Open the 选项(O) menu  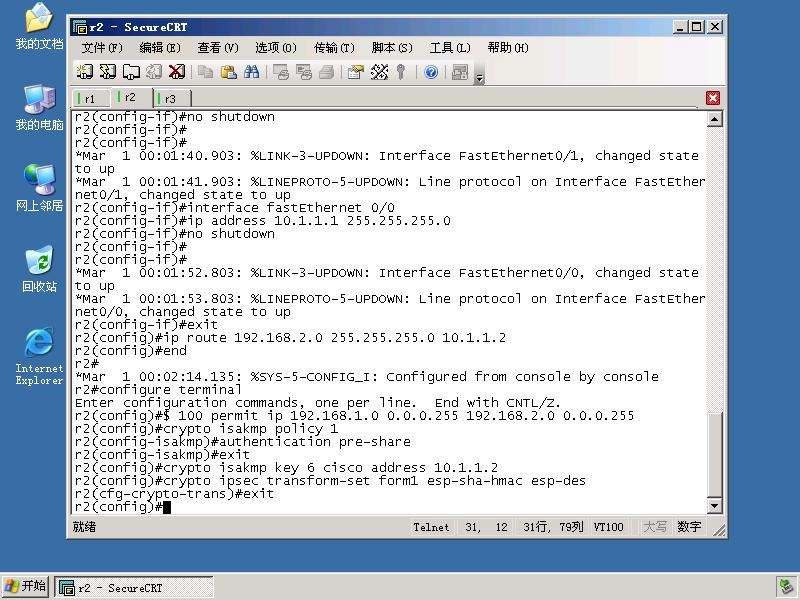pos(276,48)
